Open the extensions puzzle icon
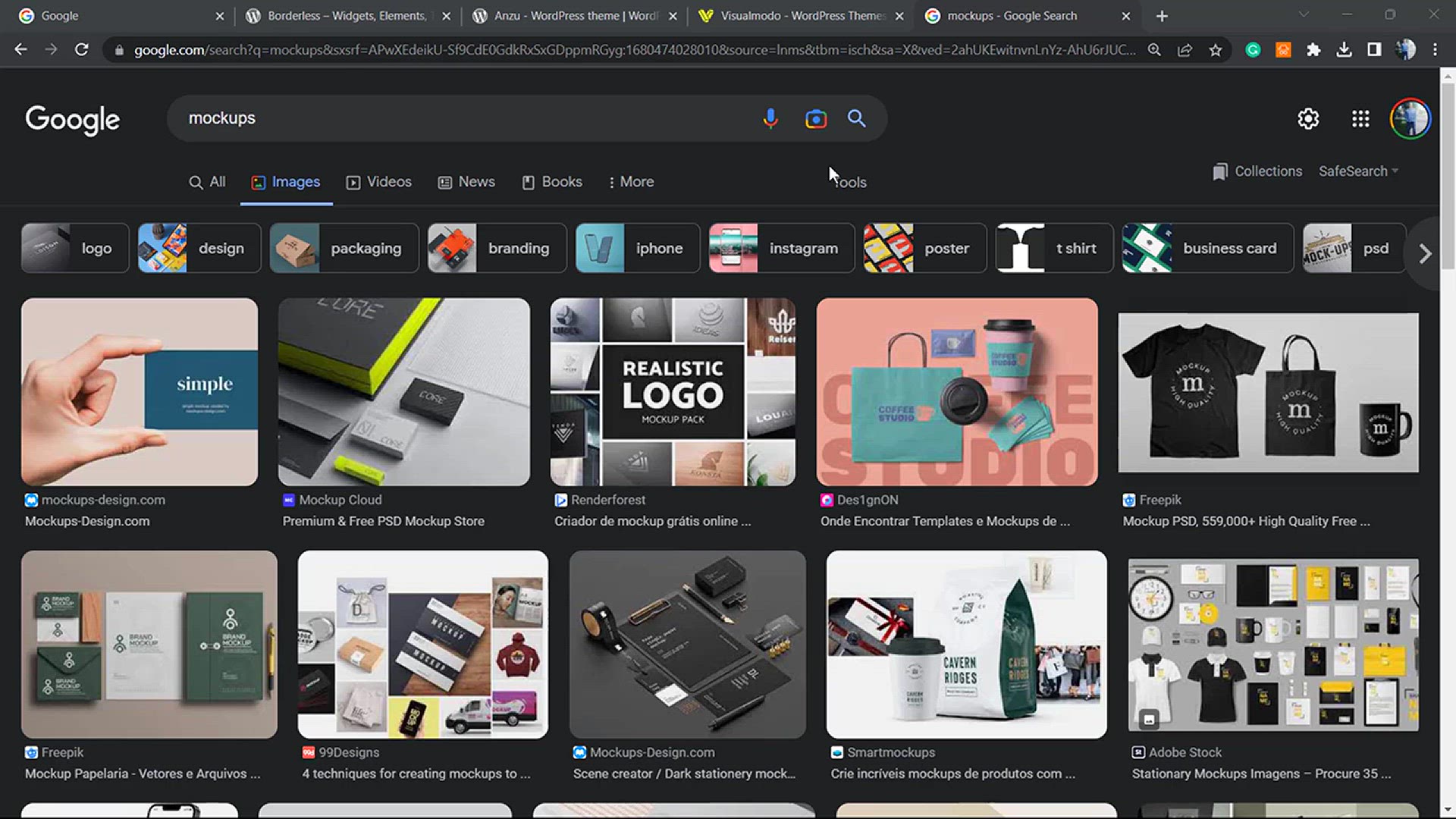The height and width of the screenshot is (819, 1456). tap(1313, 50)
